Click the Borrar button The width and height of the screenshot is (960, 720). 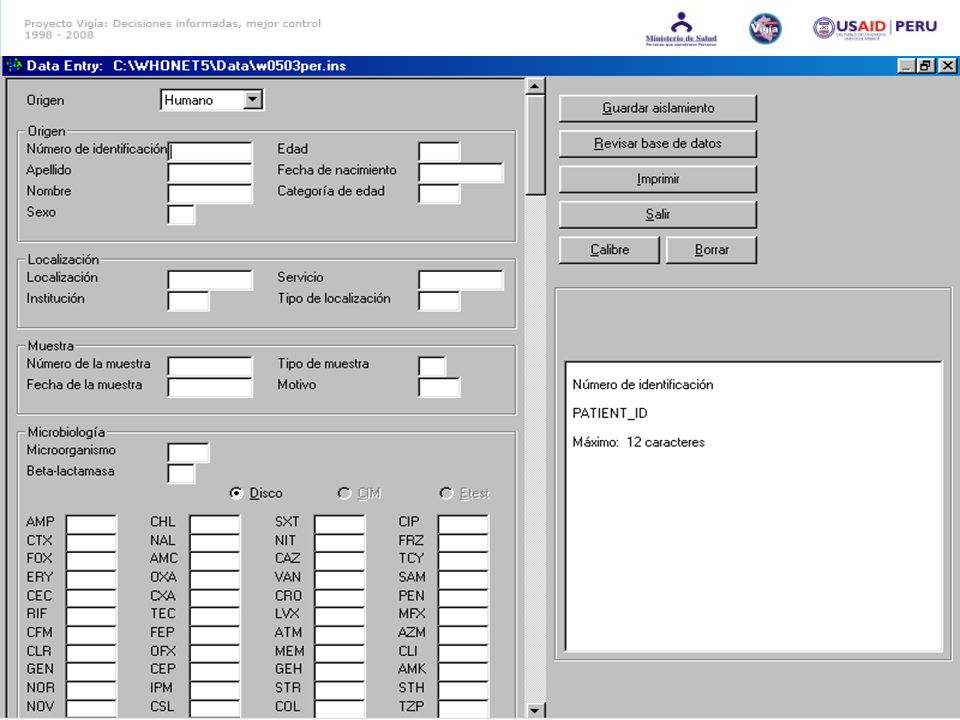tap(711, 250)
